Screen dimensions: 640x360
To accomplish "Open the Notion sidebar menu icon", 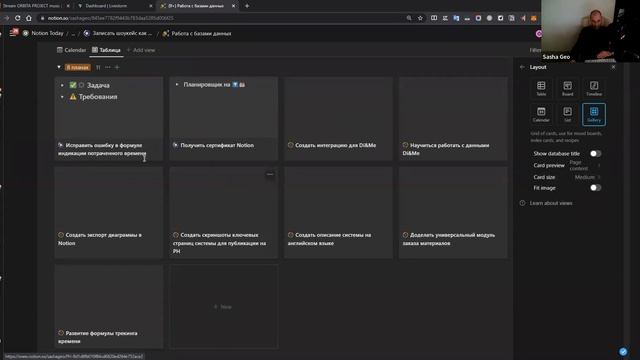I will point(14,33).
